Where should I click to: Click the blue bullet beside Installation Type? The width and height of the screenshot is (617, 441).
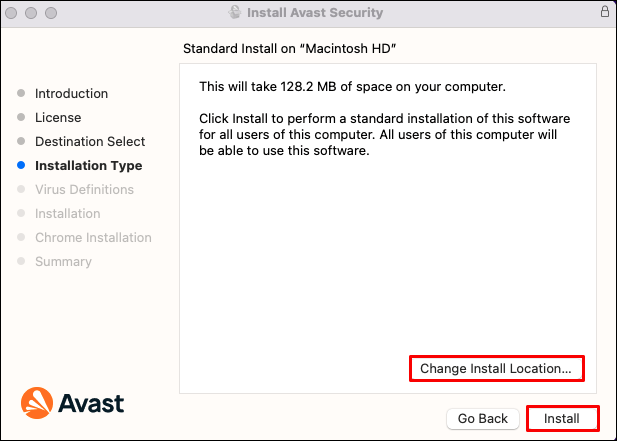point(21,165)
